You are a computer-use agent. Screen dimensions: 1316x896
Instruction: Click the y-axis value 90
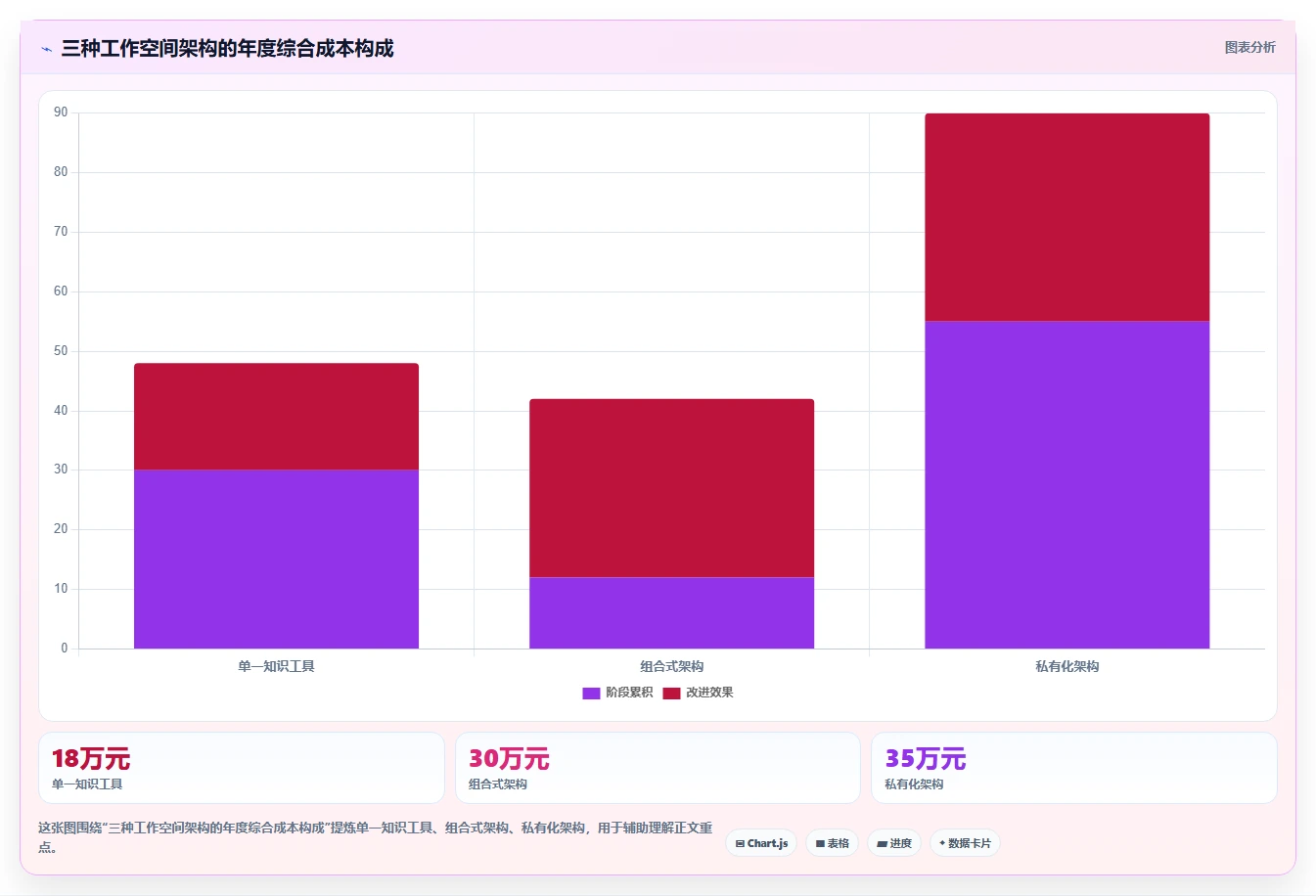61,112
